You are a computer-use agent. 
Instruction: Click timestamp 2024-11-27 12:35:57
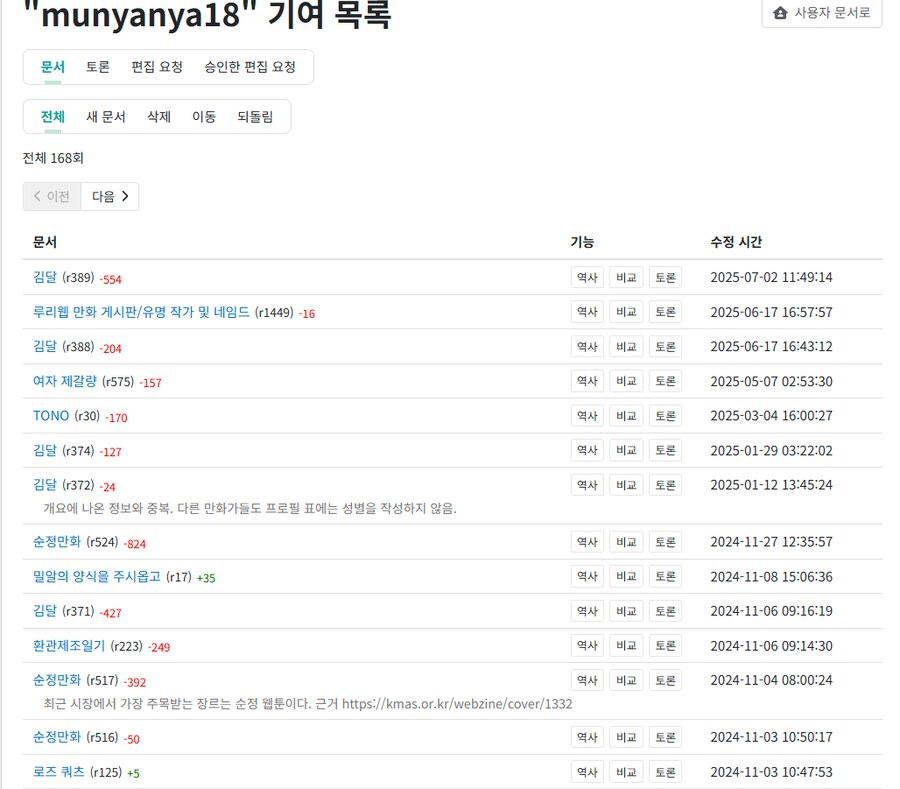771,542
